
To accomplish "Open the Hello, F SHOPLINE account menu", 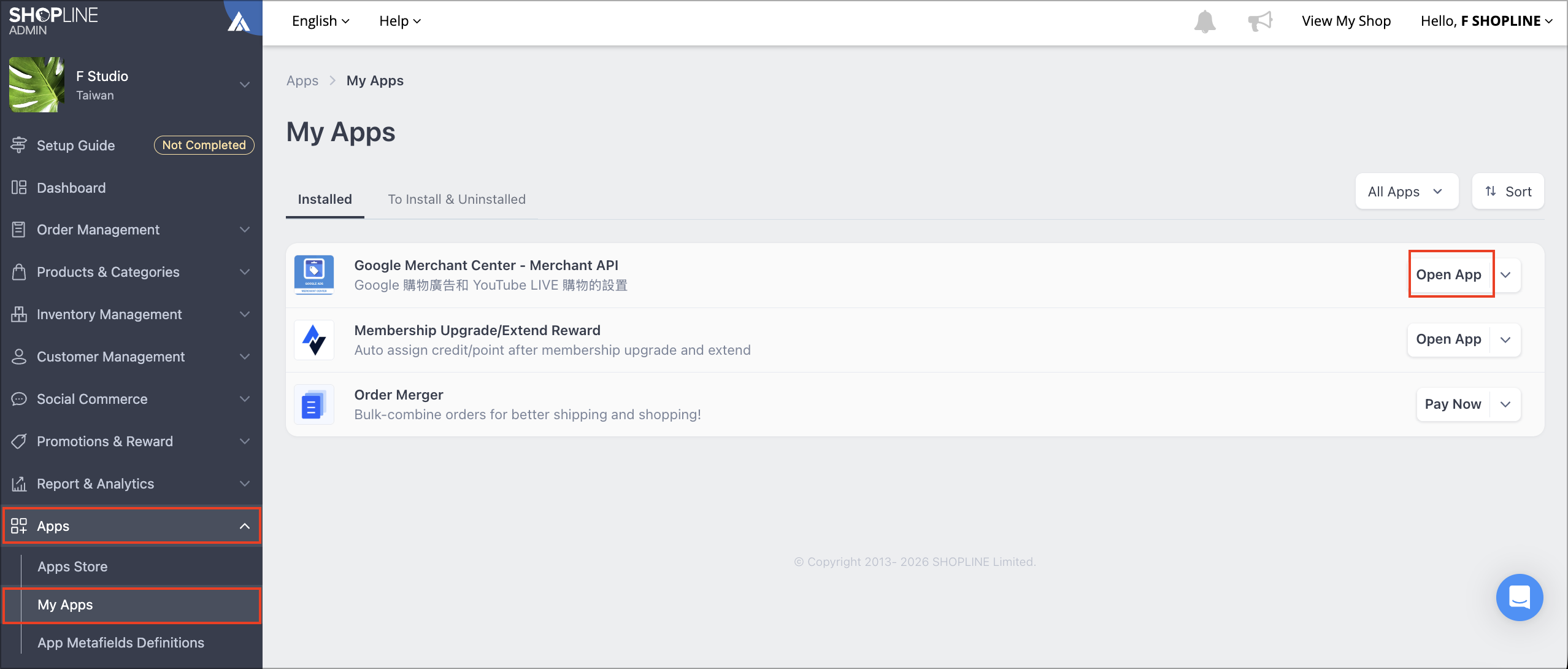I will (1487, 21).
